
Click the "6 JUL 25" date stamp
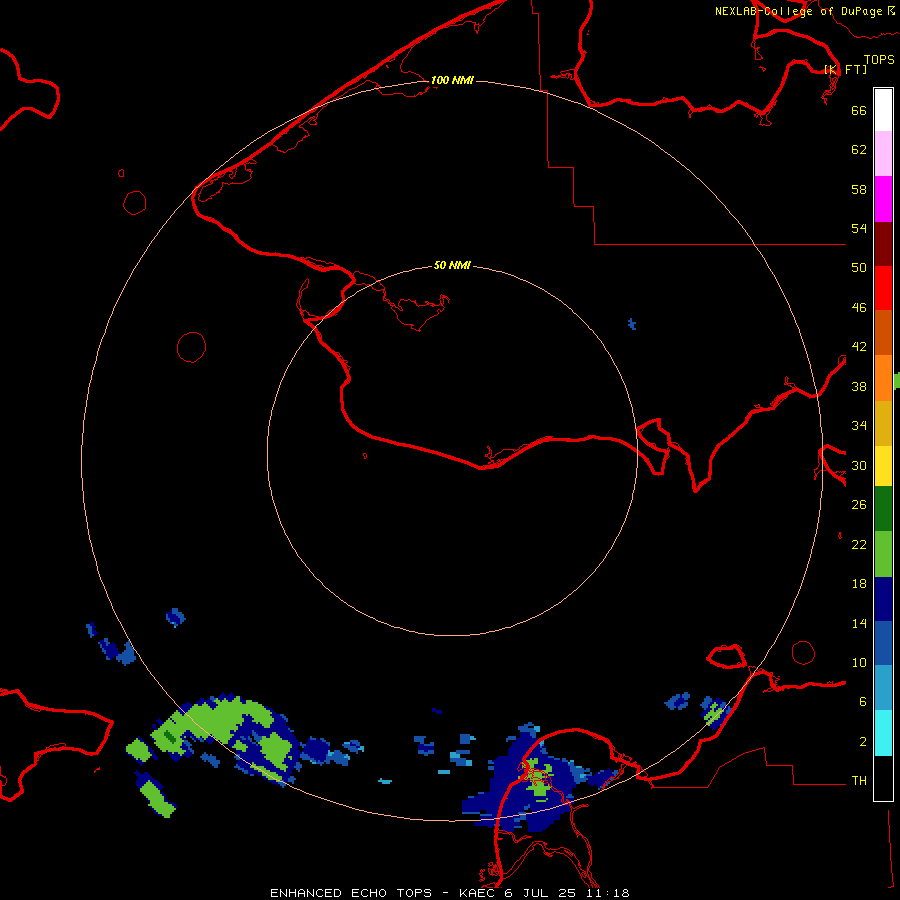click(x=540, y=893)
